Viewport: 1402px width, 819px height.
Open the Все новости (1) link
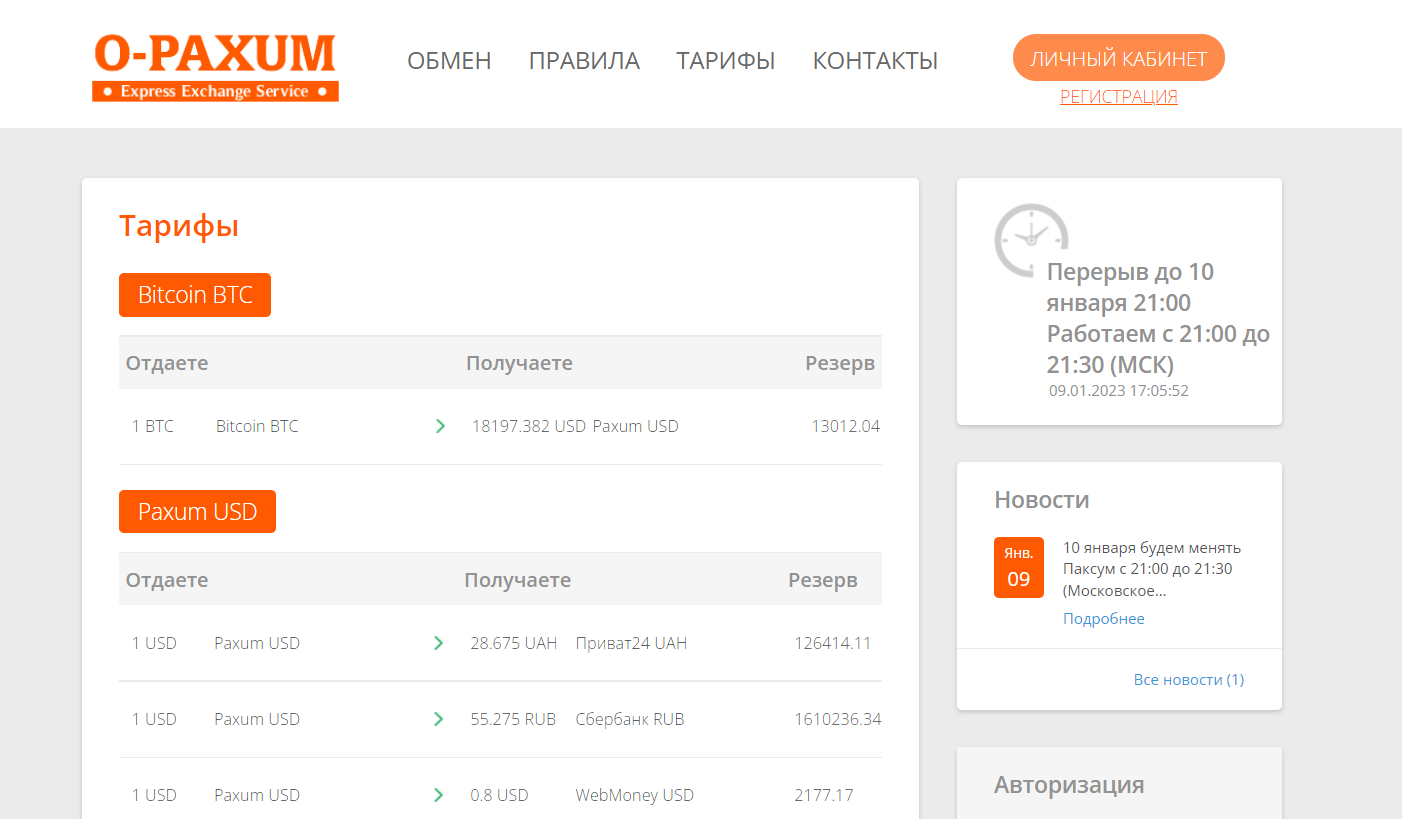1189,680
